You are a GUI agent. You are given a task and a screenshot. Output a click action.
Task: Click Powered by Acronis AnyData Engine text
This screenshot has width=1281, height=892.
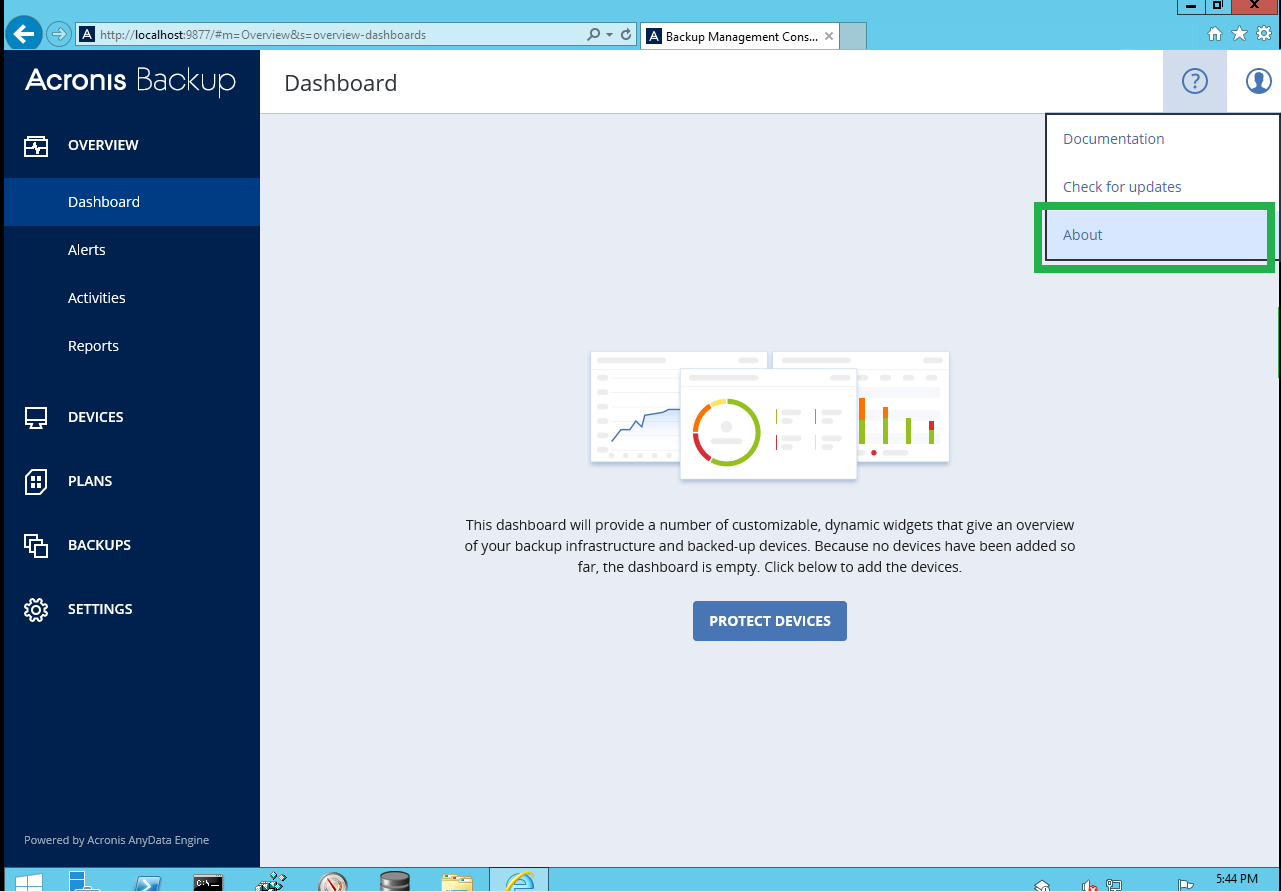tap(117, 840)
